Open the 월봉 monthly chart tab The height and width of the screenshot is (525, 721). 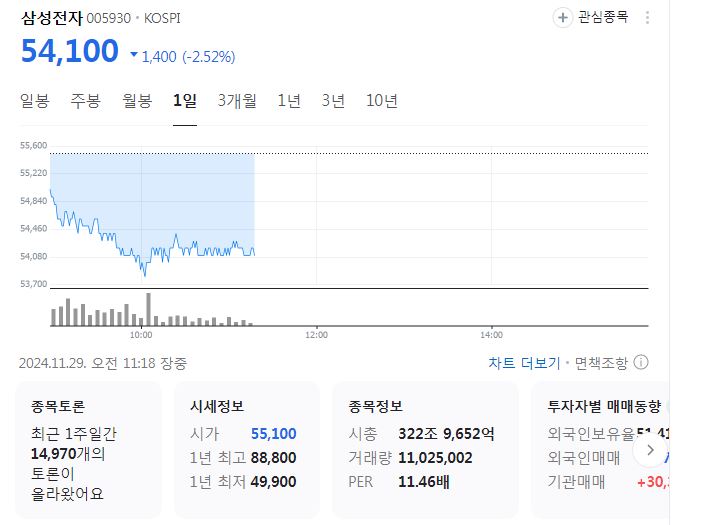[x=137, y=100]
